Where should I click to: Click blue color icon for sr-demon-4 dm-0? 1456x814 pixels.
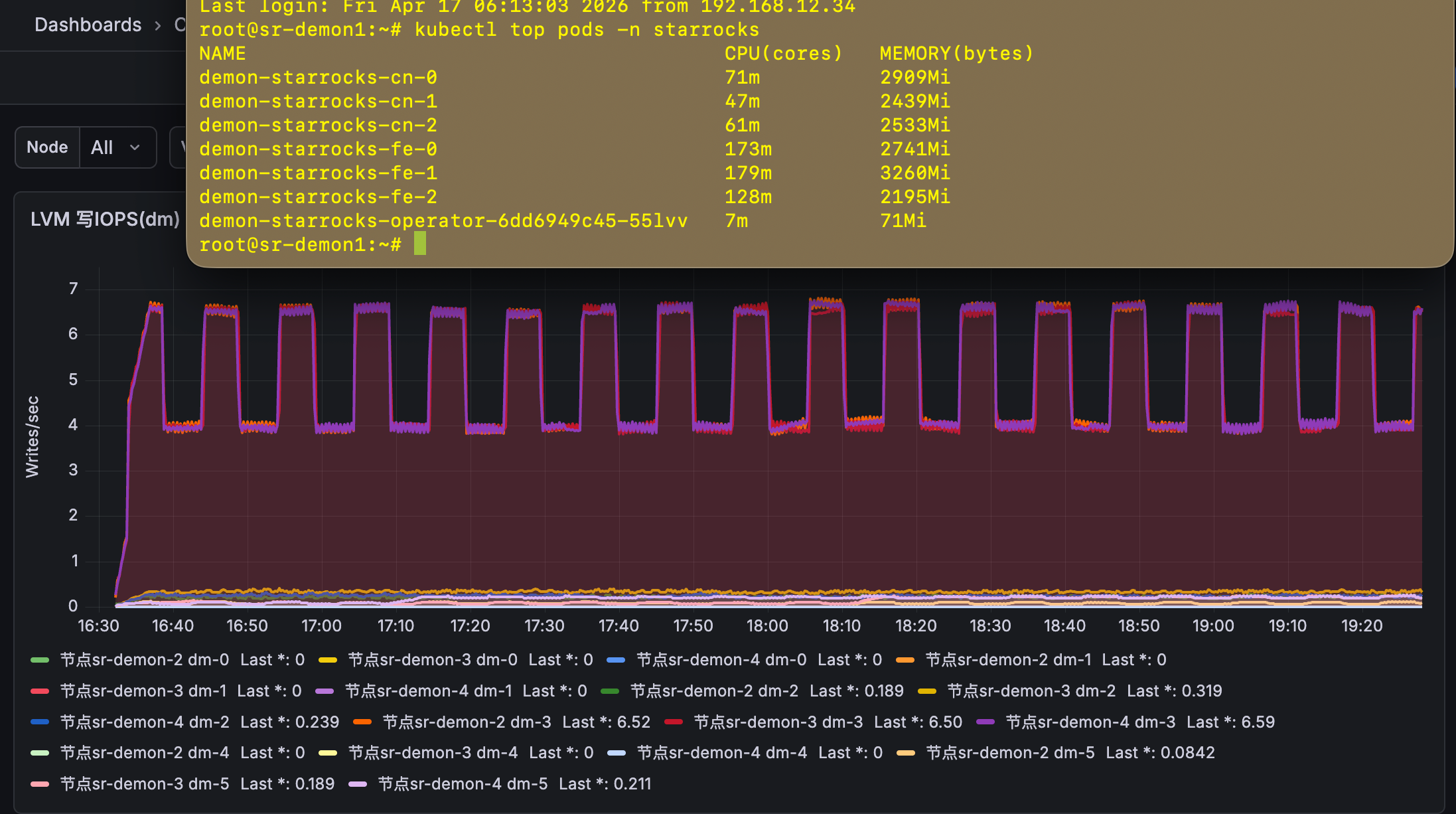click(617, 660)
